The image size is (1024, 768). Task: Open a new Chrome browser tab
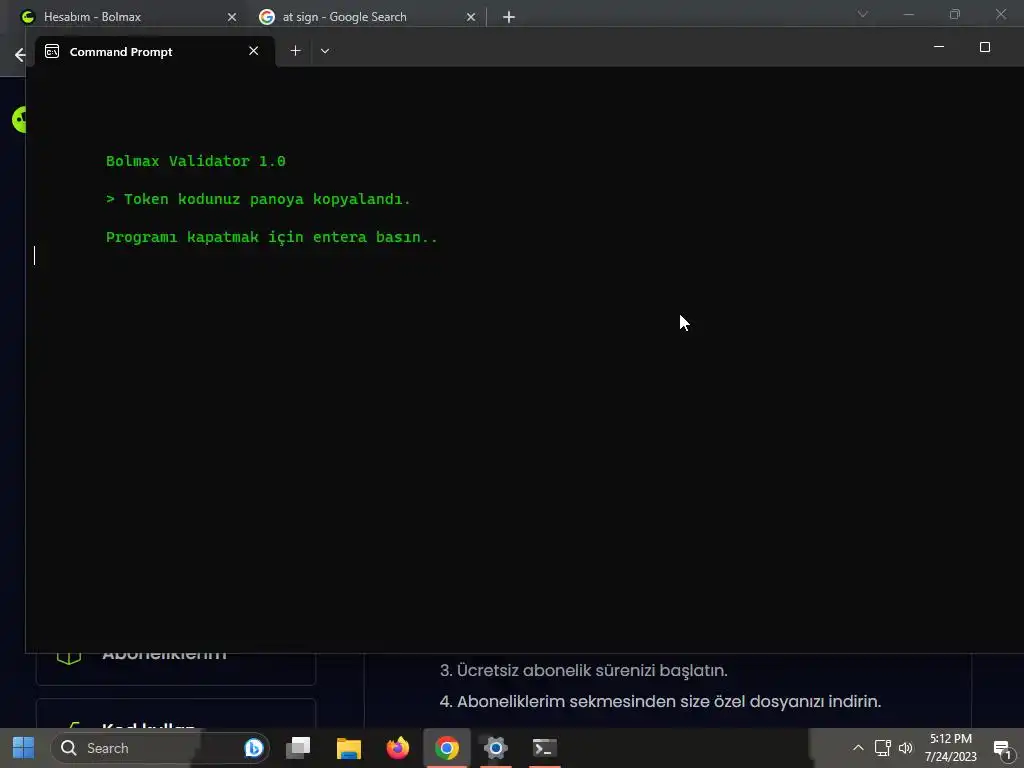click(509, 17)
